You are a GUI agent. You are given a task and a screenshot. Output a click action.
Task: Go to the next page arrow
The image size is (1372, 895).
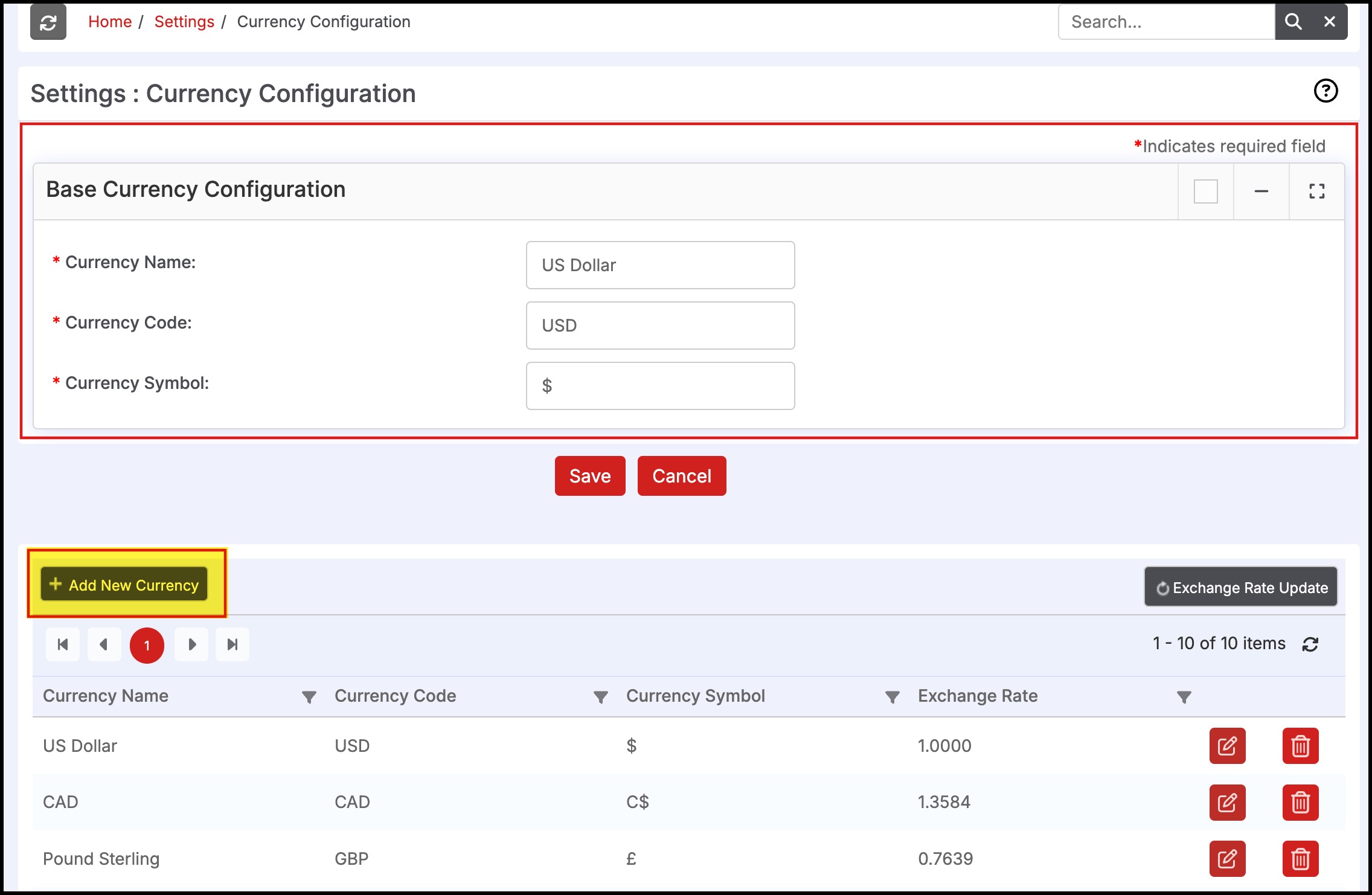191,644
